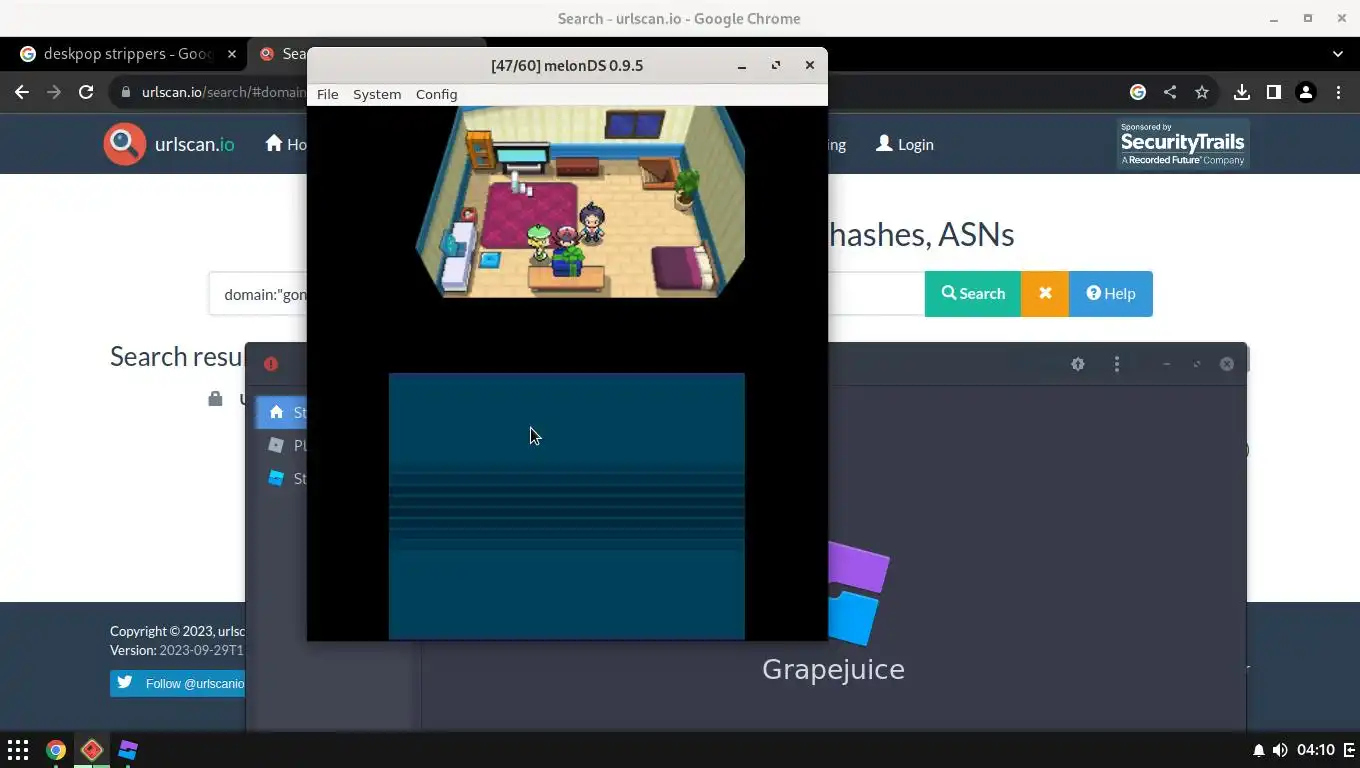
Task: Open the Chrome profile icon
Action: pyautogui.click(x=1306, y=92)
